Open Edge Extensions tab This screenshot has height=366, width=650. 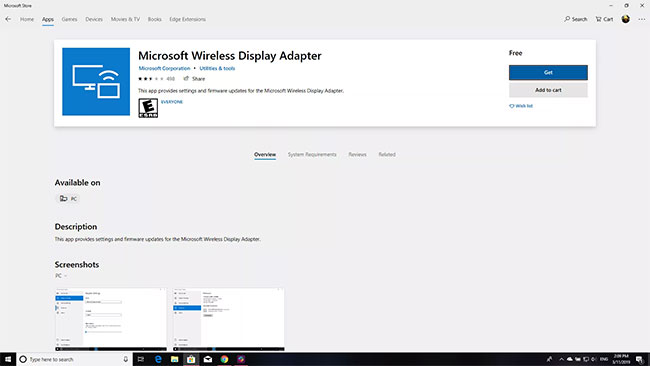click(187, 19)
